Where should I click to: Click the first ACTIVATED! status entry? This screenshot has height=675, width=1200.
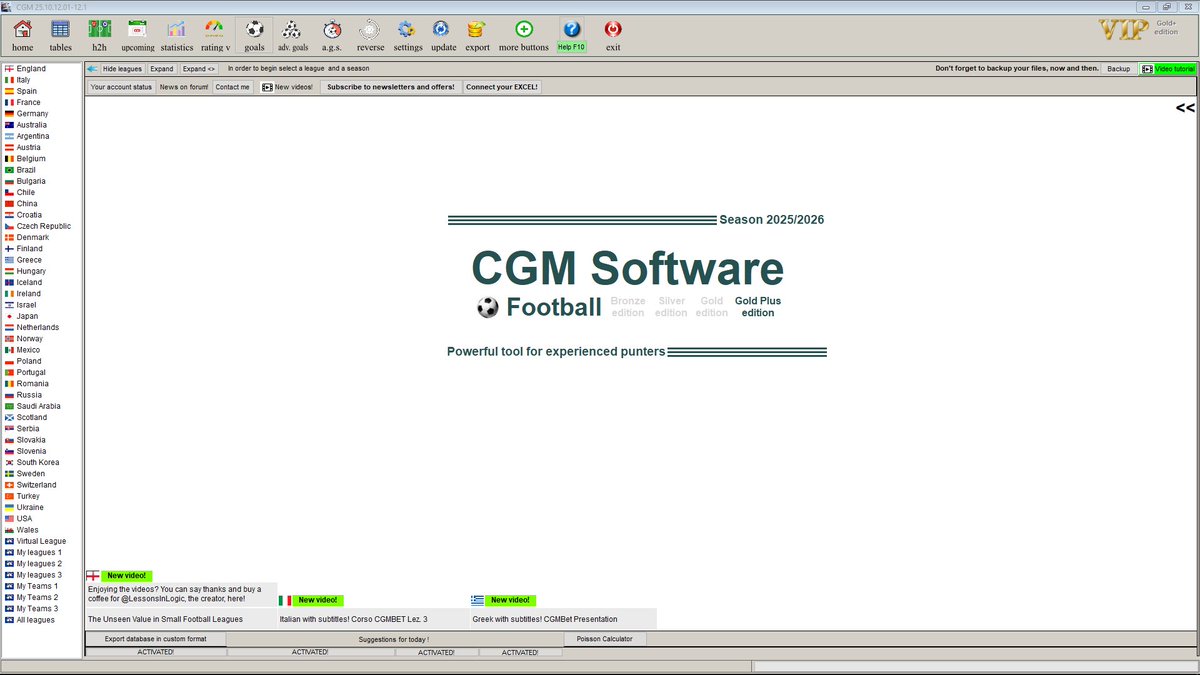(156, 652)
